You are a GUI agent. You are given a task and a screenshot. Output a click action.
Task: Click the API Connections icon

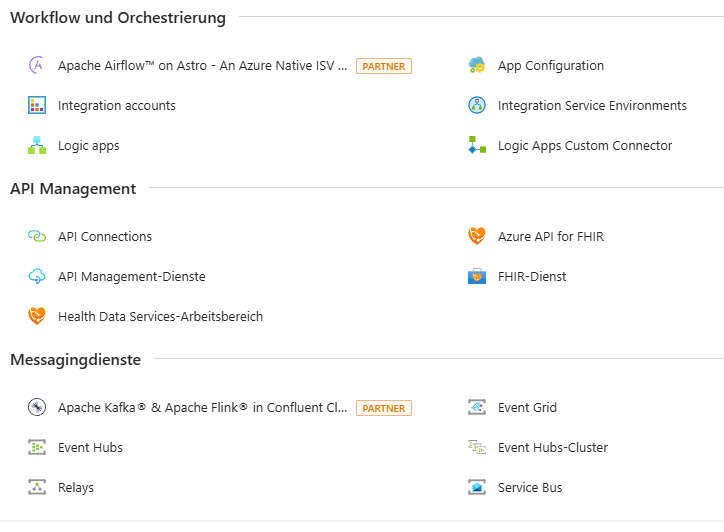(37, 237)
